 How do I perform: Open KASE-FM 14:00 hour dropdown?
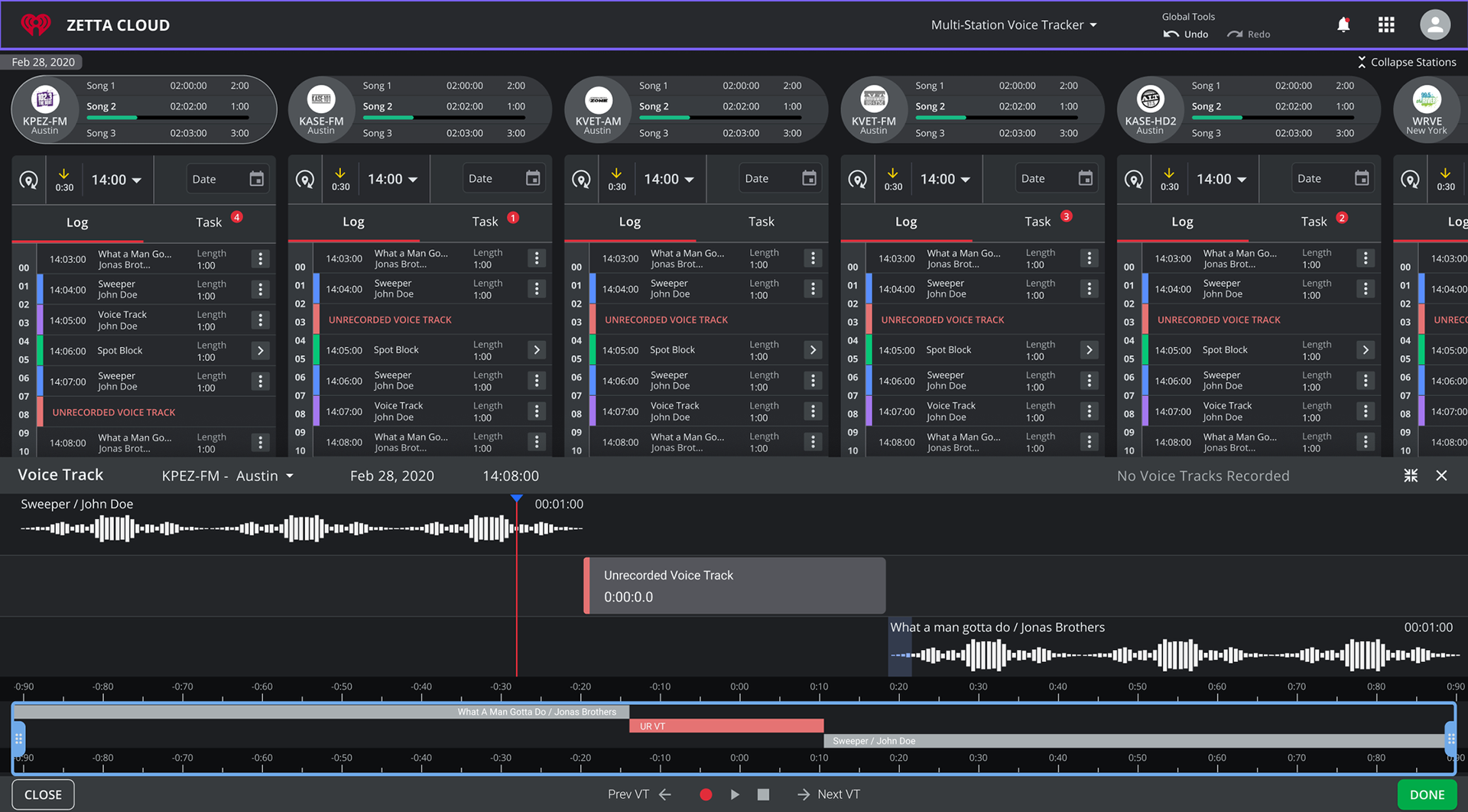tap(393, 180)
